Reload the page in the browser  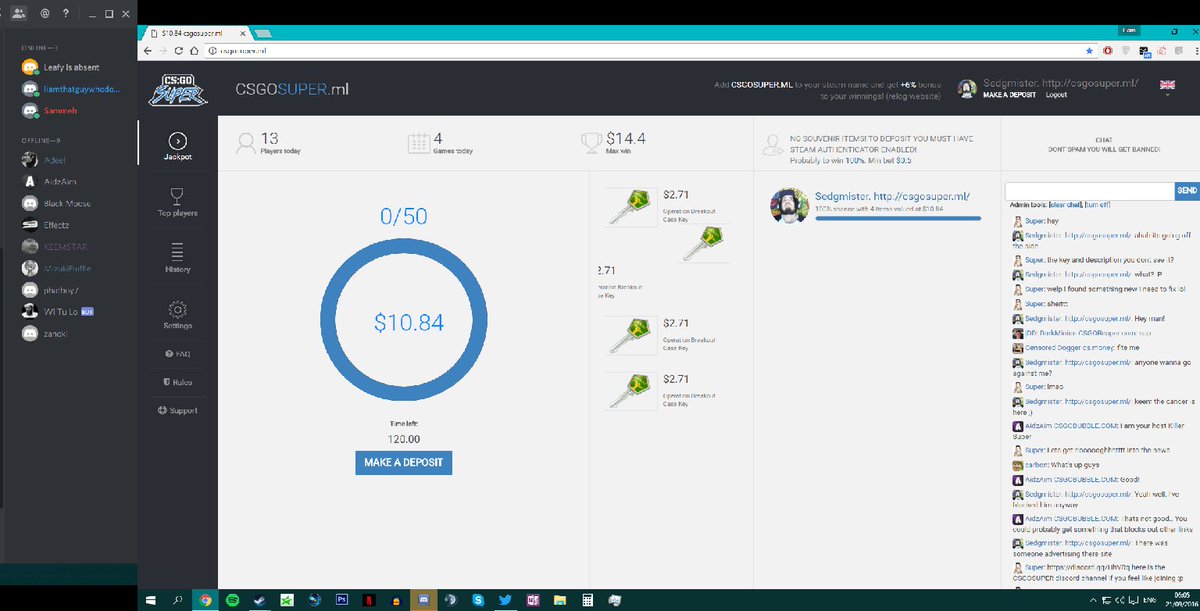(x=180, y=49)
